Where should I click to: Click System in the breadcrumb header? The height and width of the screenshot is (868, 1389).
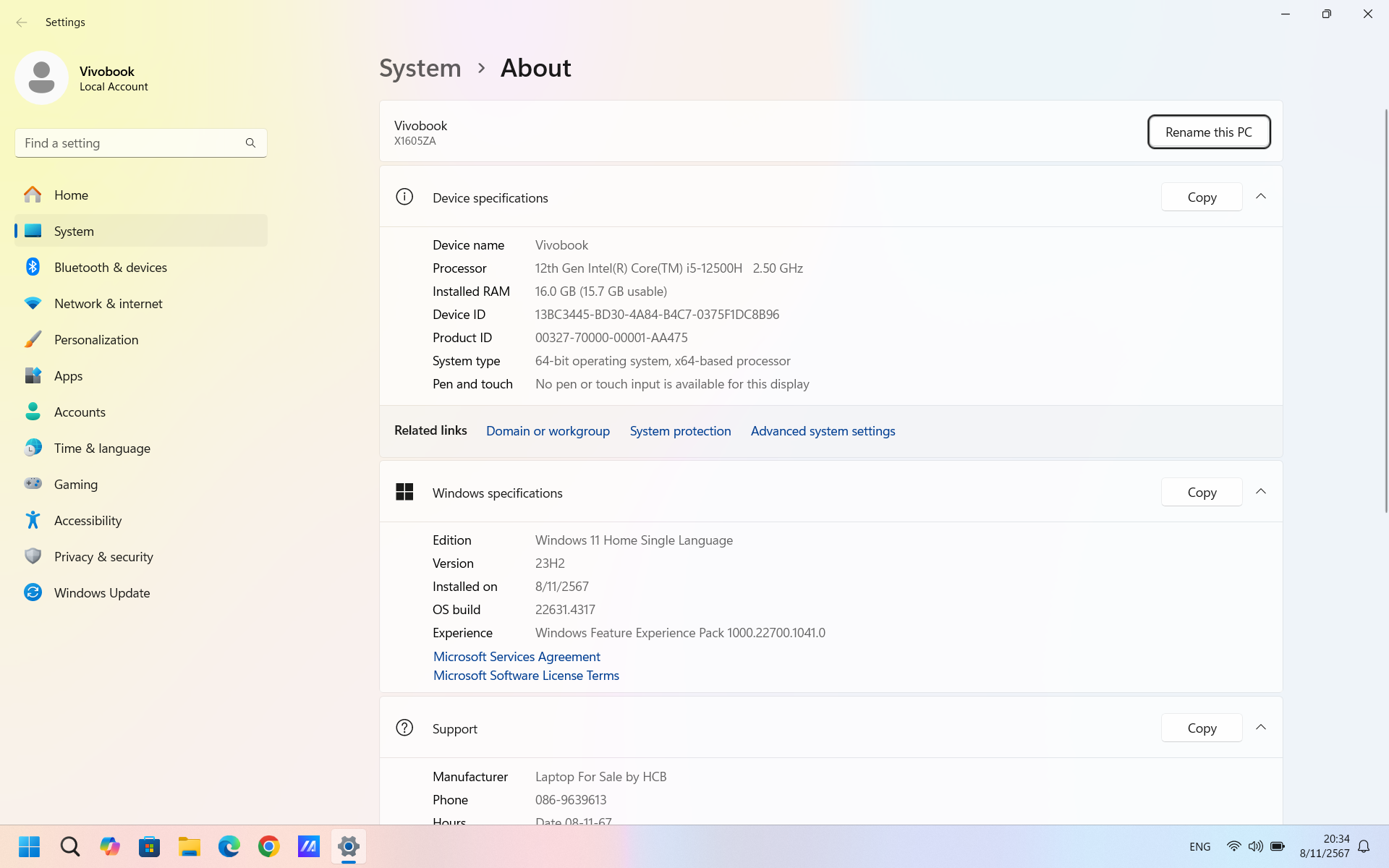pos(420,68)
